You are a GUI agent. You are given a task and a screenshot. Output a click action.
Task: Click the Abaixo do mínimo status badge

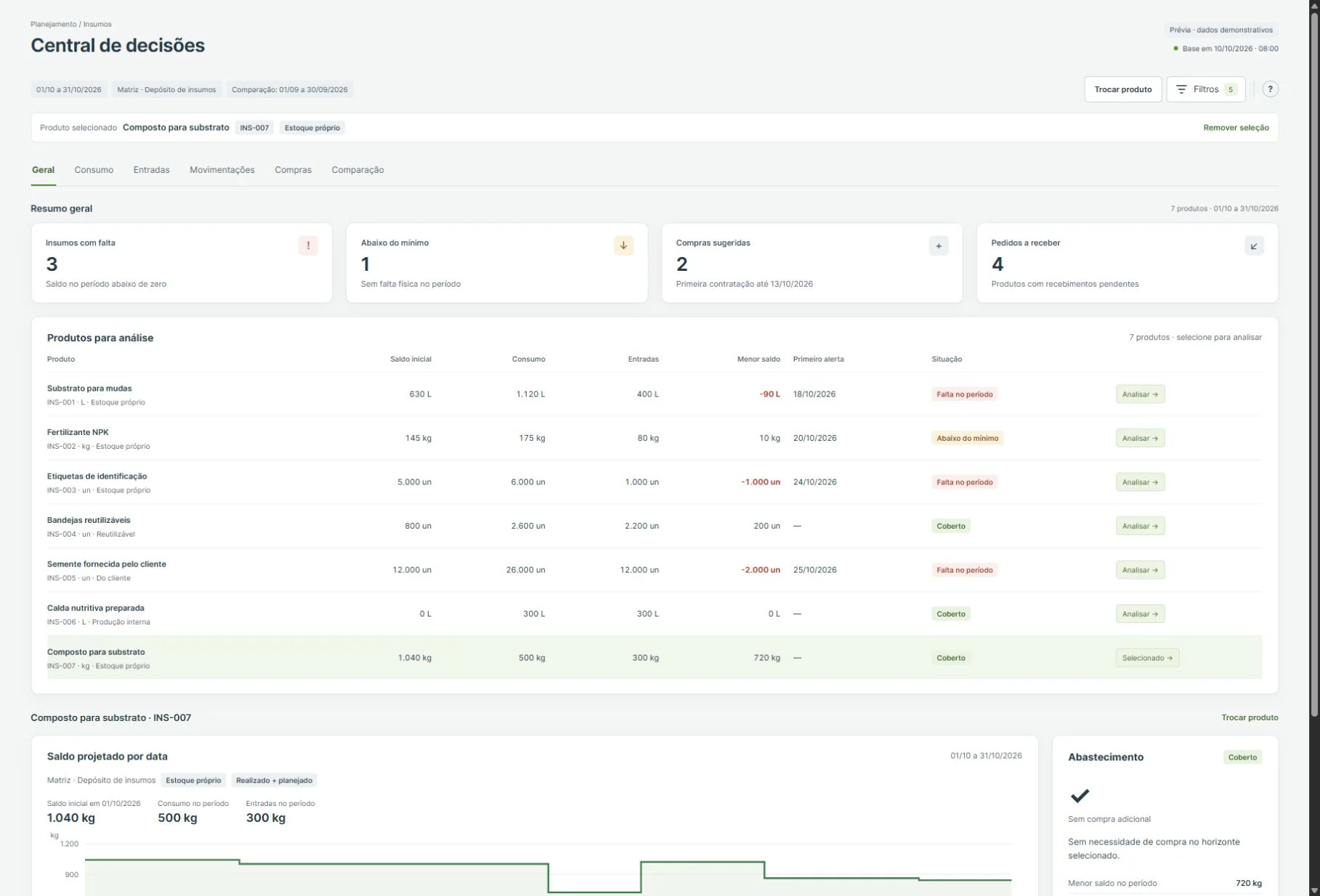pyautogui.click(x=967, y=438)
